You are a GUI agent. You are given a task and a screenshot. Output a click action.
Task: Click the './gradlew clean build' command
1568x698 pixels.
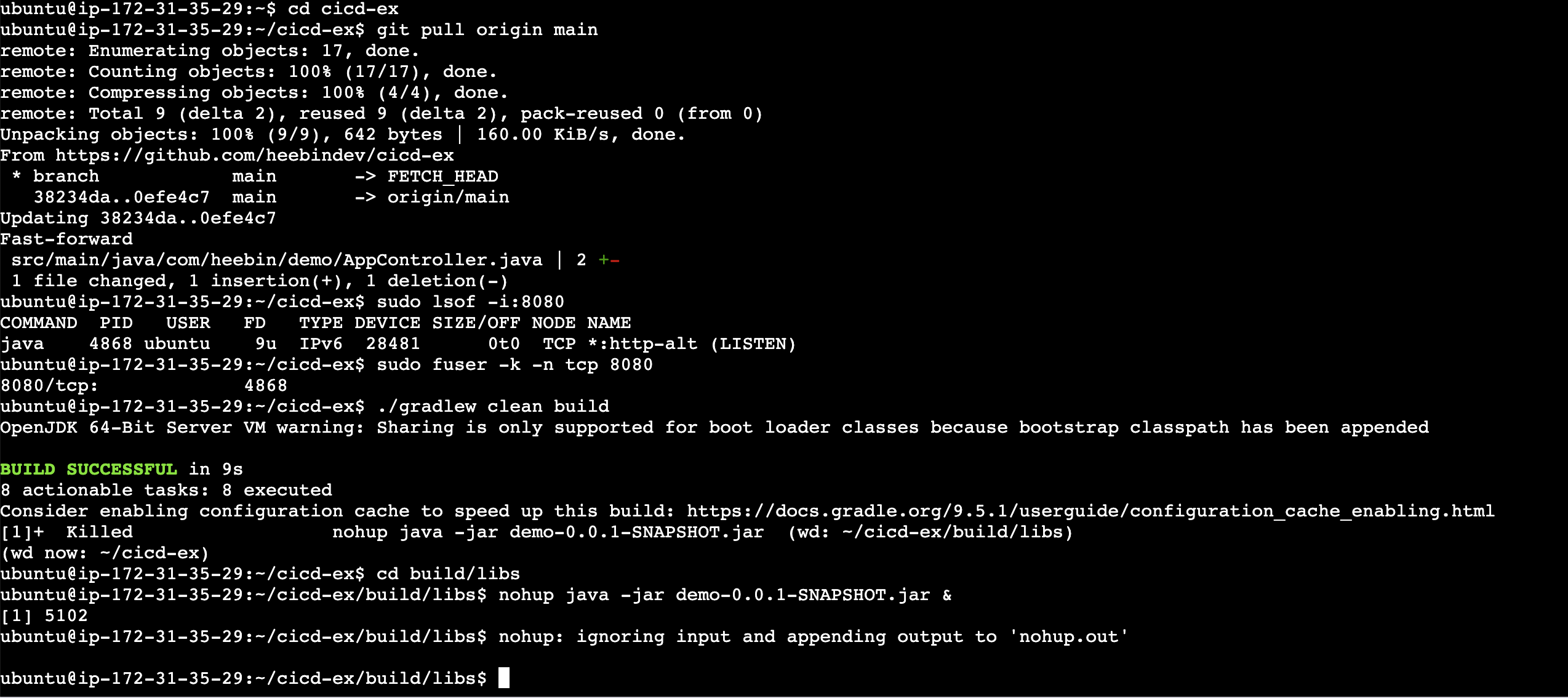coord(493,406)
